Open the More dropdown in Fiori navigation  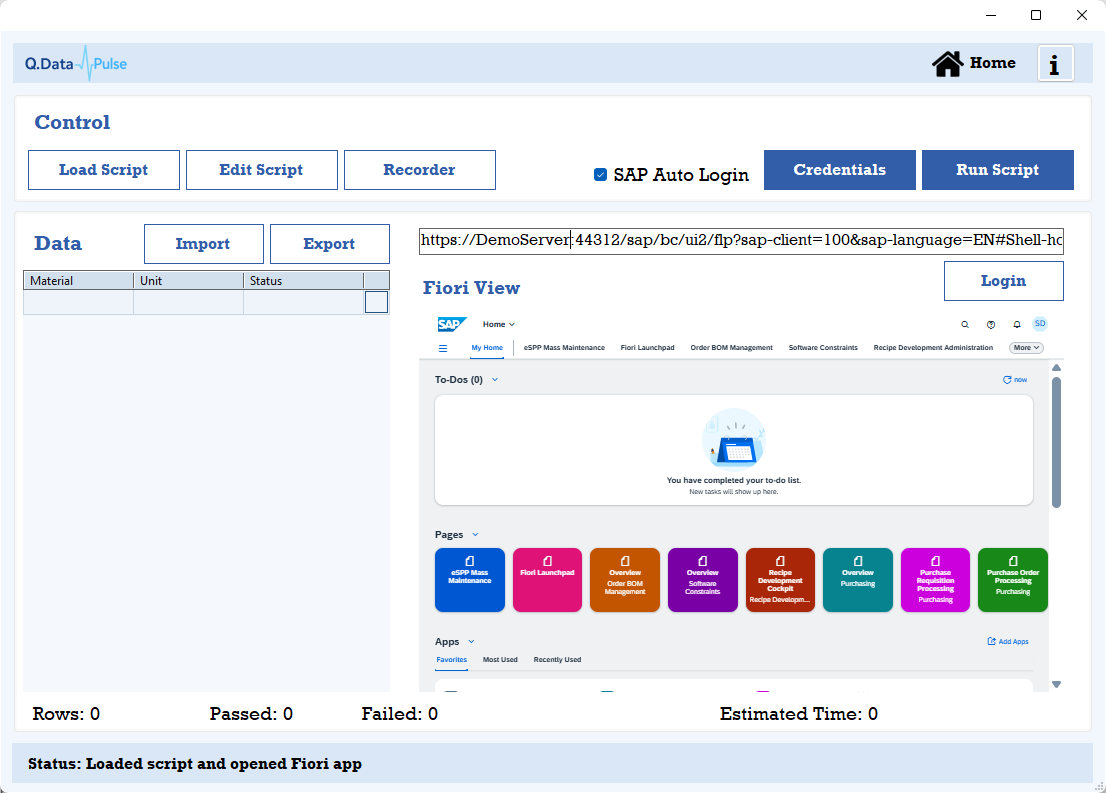[x=1026, y=348]
